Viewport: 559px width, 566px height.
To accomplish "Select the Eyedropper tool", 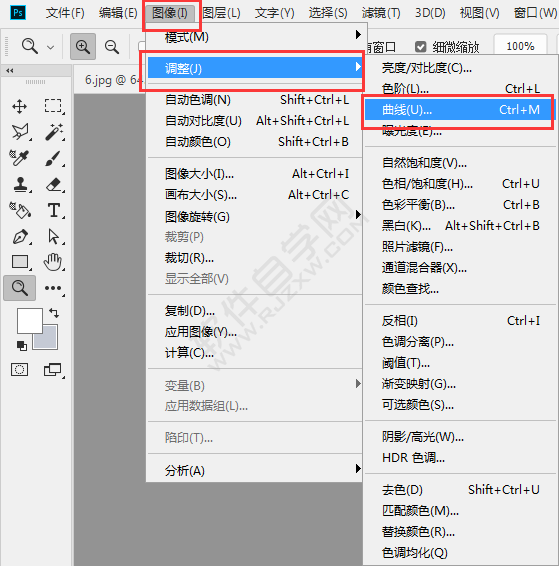I will coord(19,158).
